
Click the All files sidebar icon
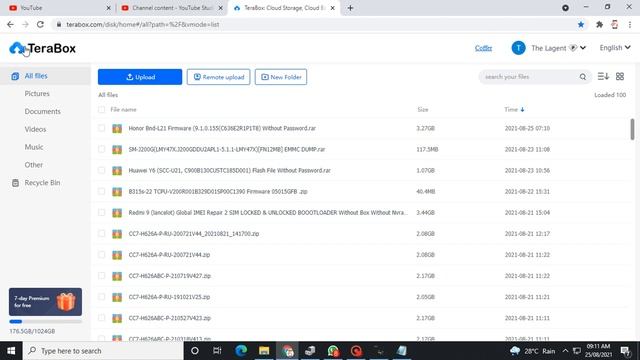(15, 76)
